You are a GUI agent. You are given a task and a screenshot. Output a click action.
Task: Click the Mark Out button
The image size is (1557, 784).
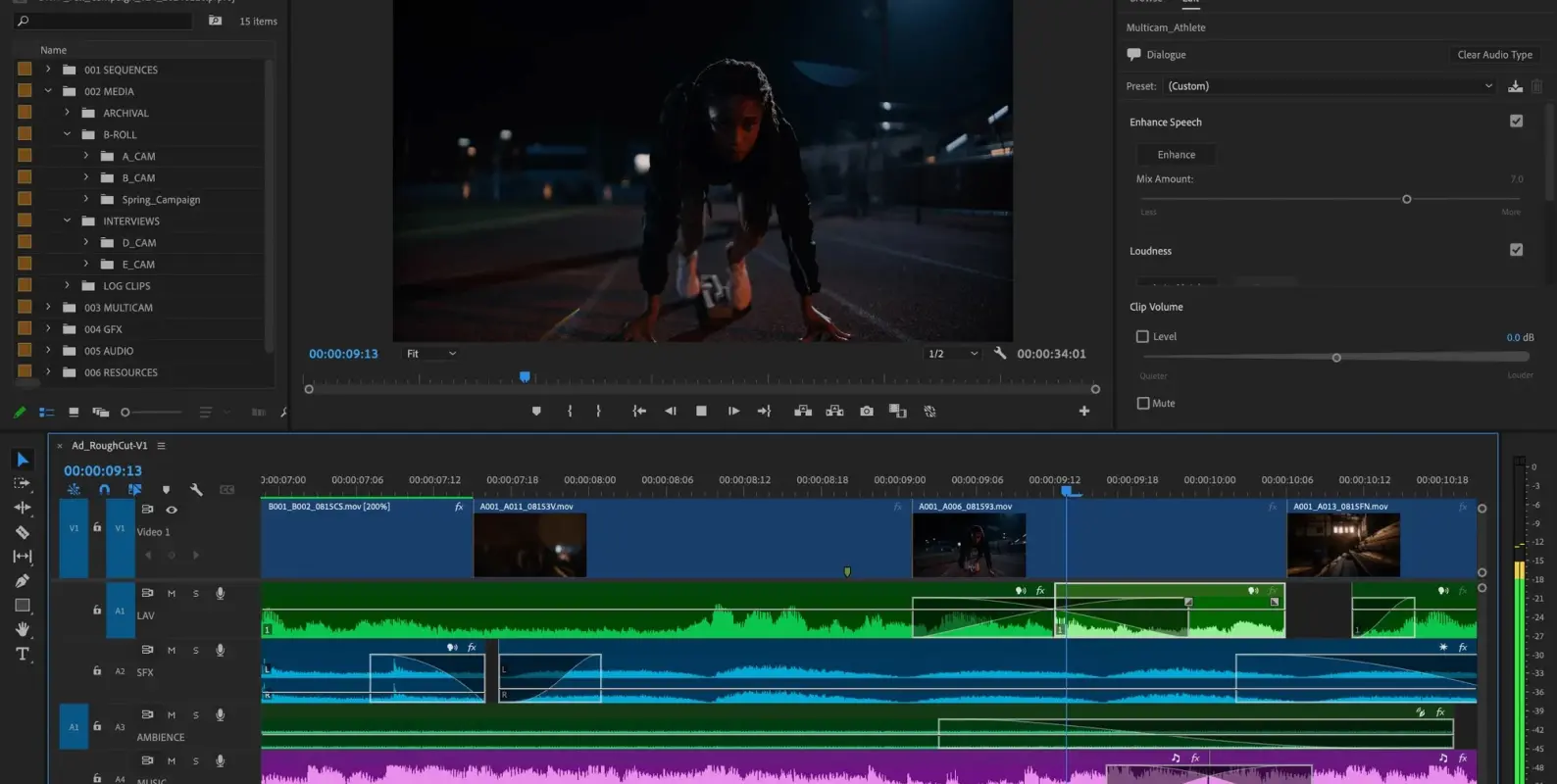598,412
